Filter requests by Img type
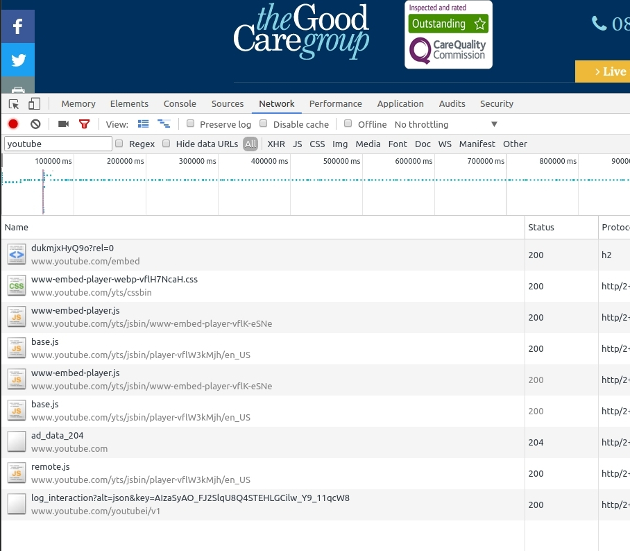 [x=340, y=144]
